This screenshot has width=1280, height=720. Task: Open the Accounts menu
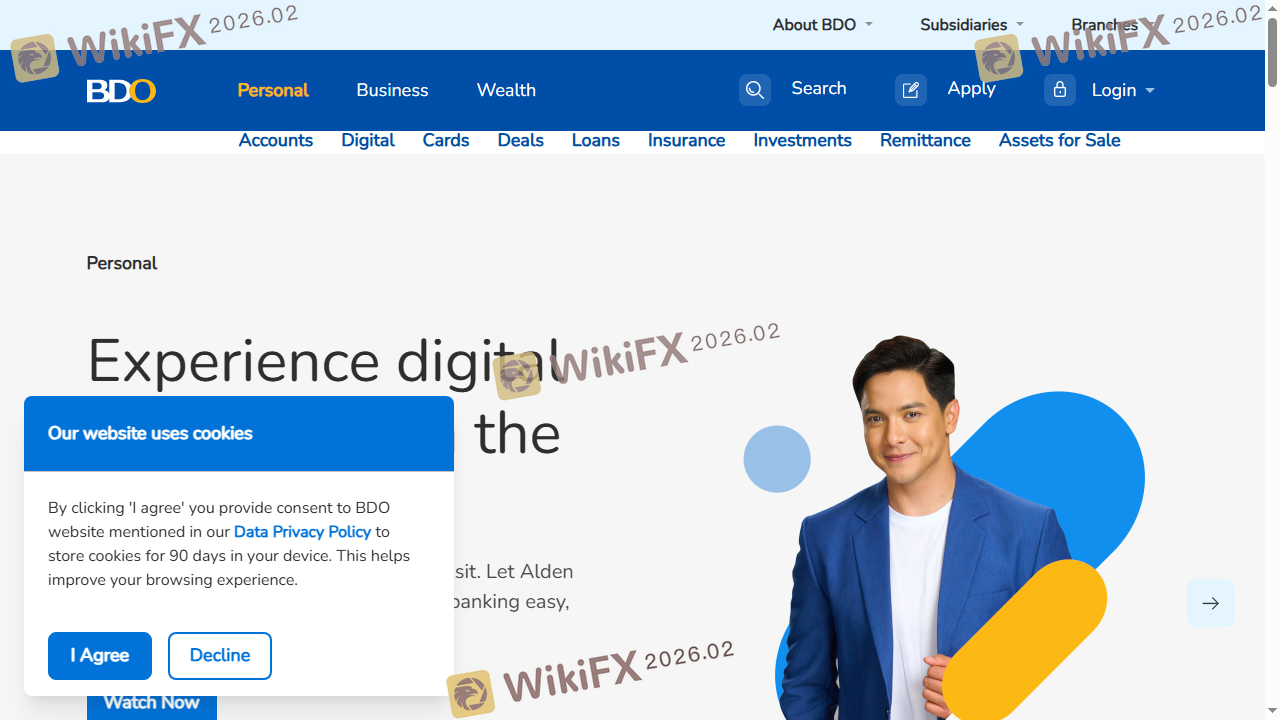pyautogui.click(x=275, y=141)
